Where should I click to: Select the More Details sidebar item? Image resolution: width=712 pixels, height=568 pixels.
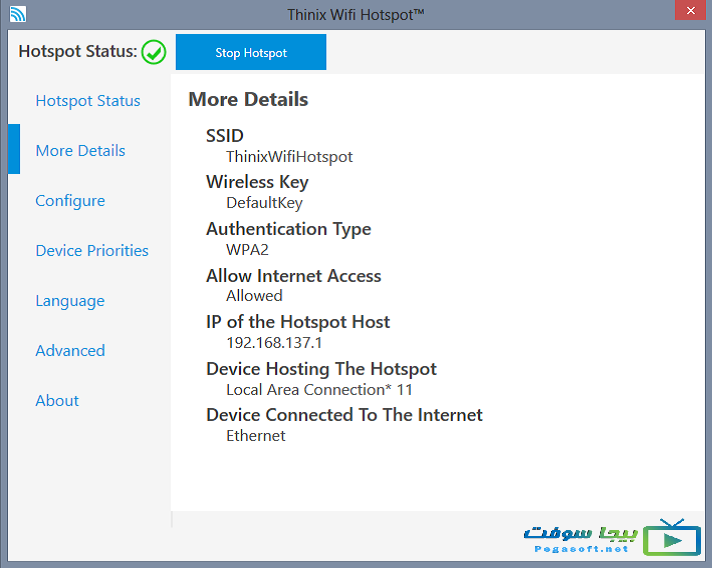coord(80,150)
